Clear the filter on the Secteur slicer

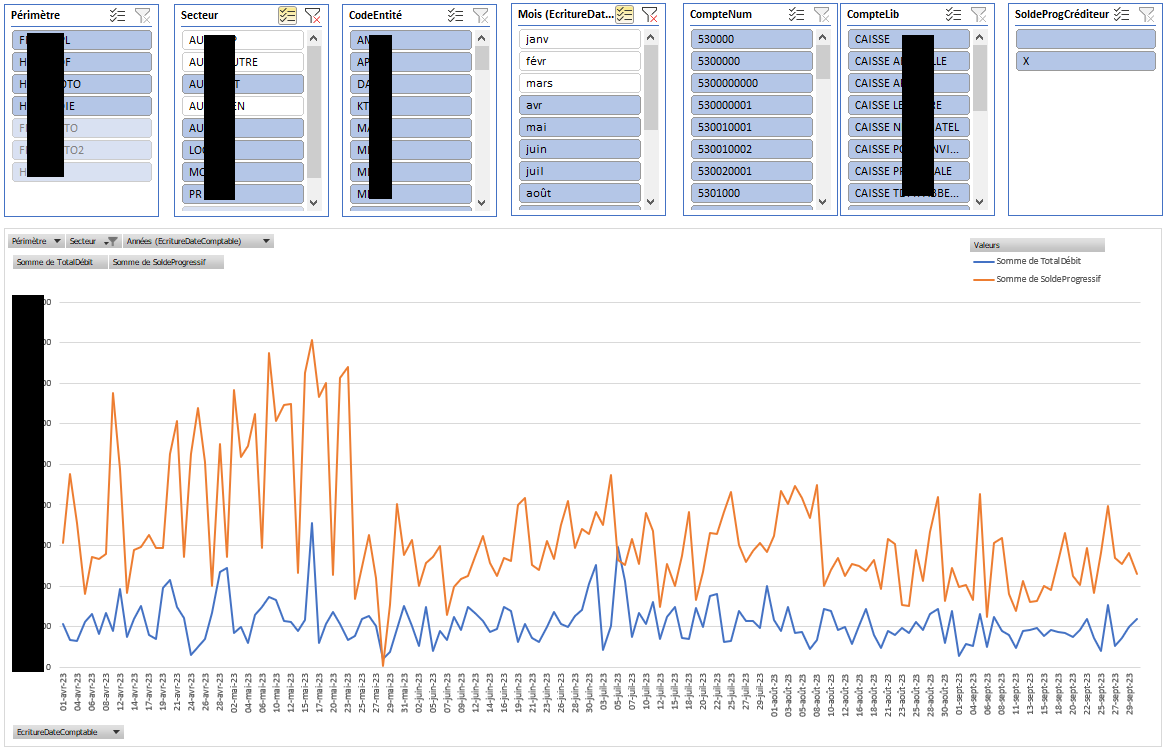313,15
